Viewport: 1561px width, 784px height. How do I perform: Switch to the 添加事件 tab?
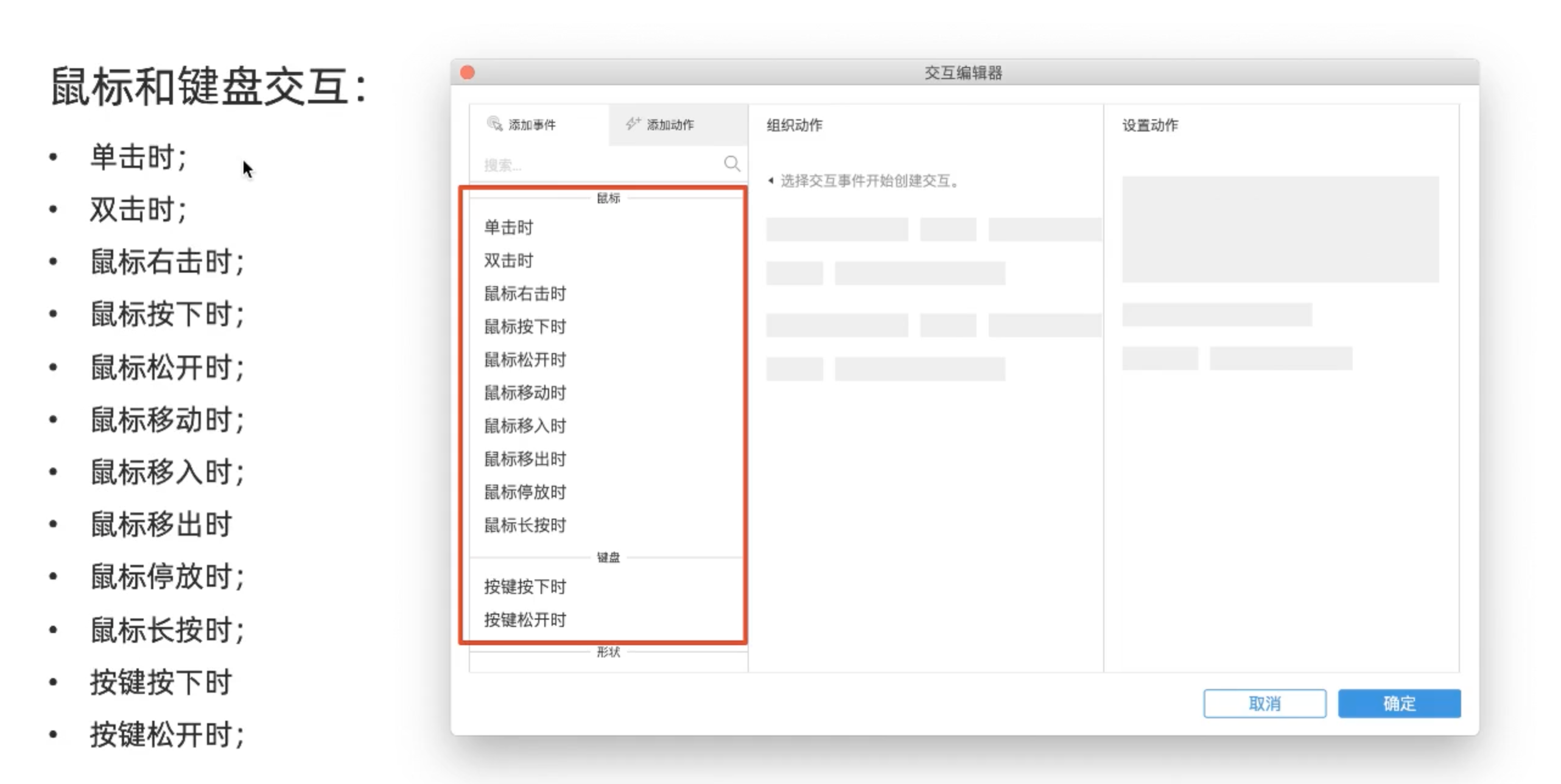(539, 125)
